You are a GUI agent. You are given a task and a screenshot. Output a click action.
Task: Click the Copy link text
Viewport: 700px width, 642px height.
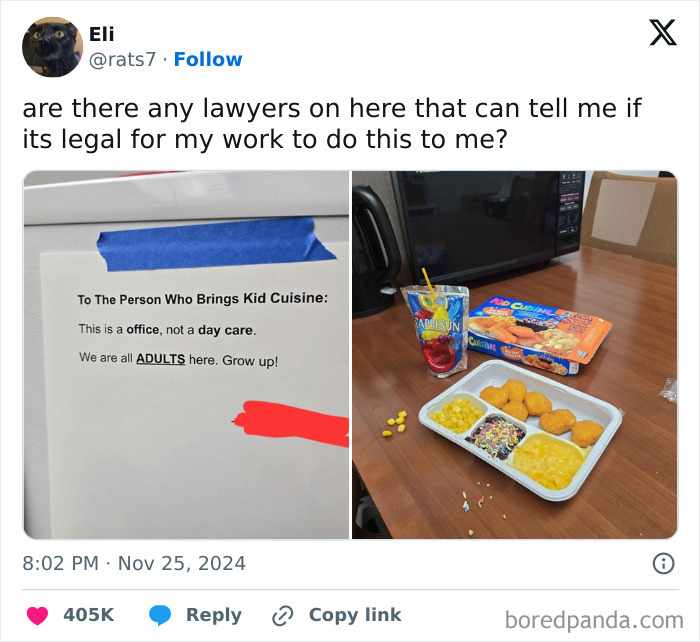(355, 615)
